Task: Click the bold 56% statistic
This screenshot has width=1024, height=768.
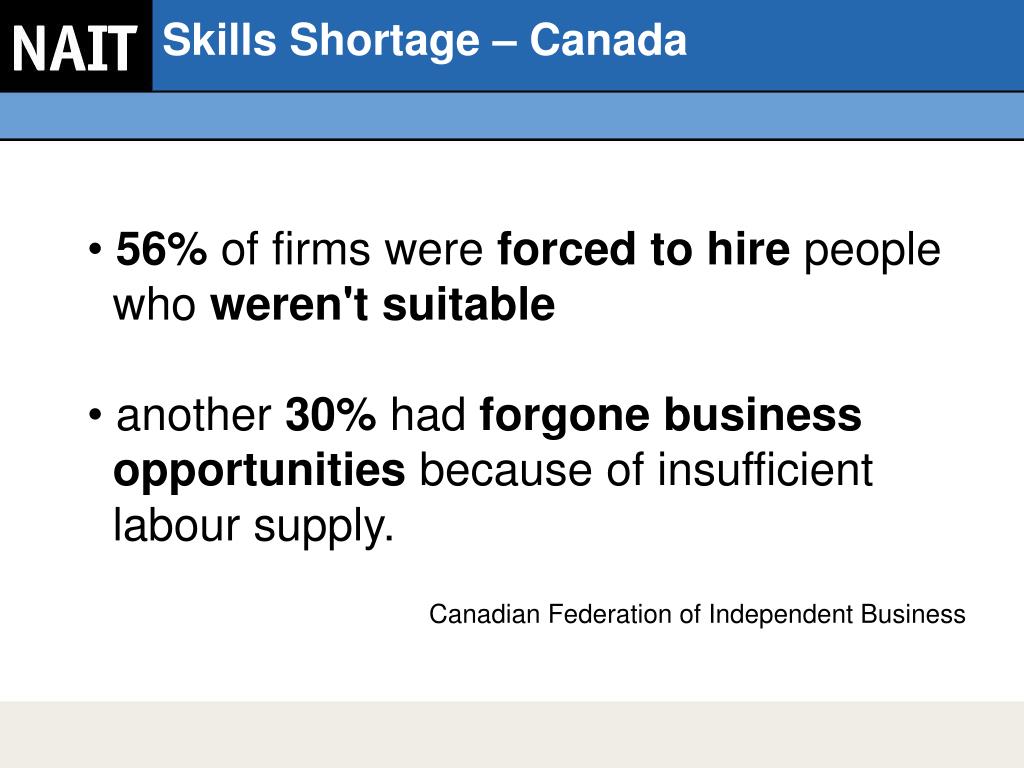Action: [x=161, y=249]
